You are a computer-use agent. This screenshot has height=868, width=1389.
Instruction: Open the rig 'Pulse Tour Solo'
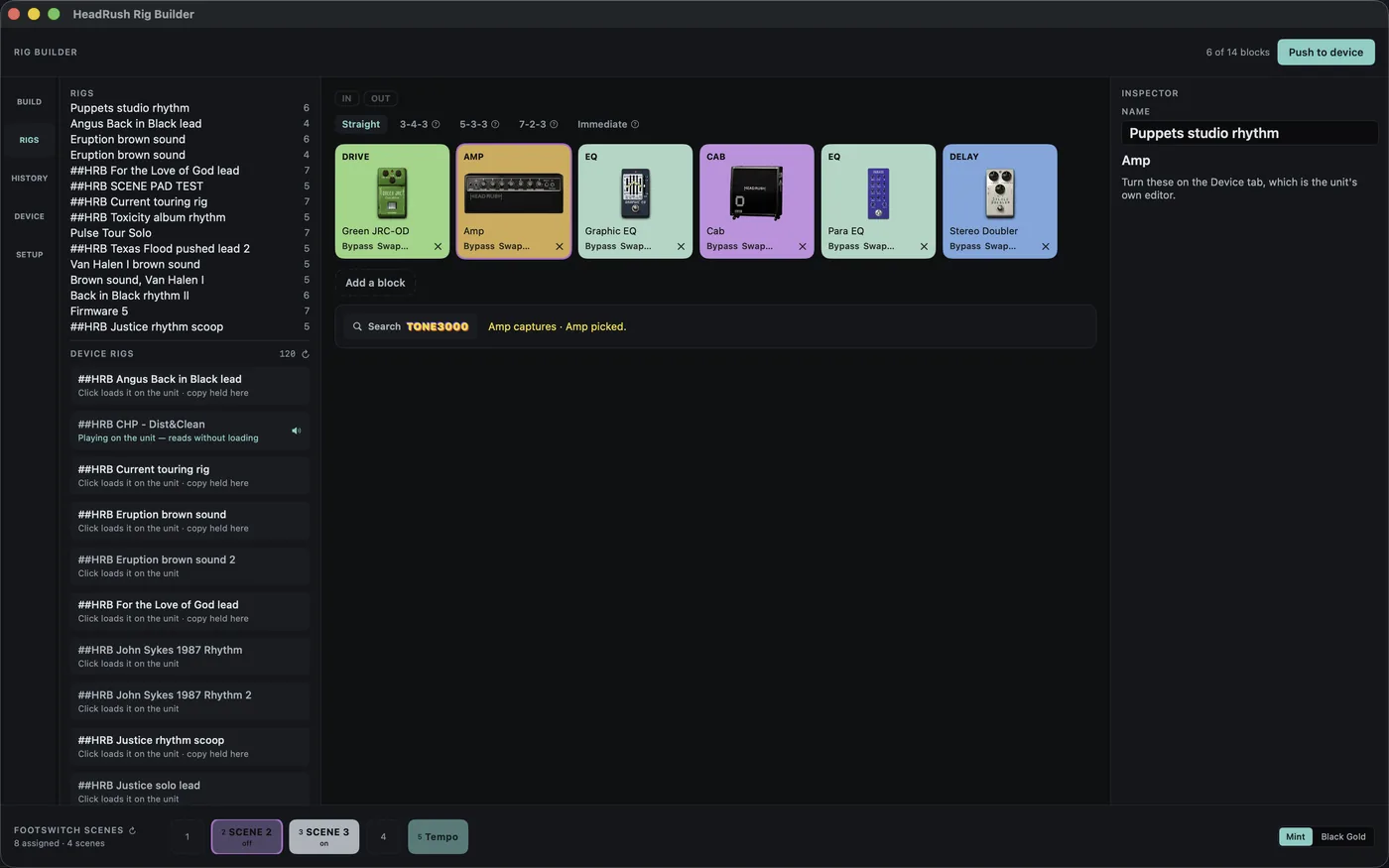189,233
